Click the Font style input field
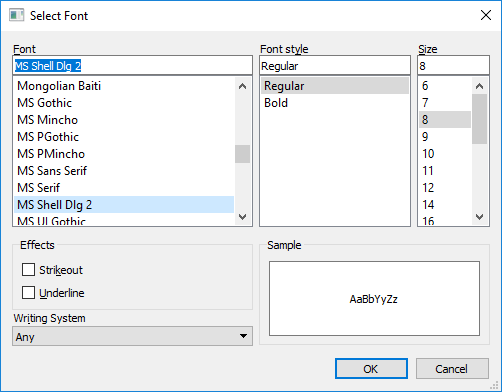 (335, 66)
